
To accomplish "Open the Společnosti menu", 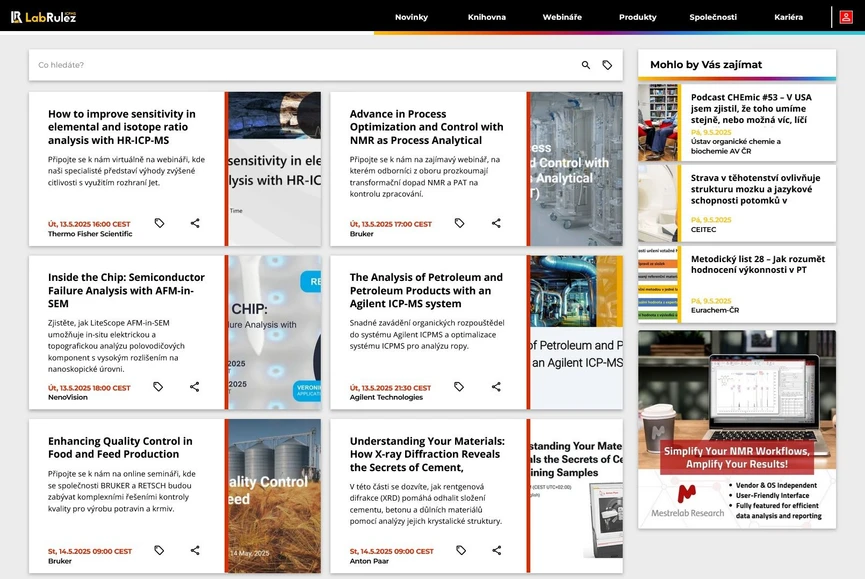I will coord(713,17).
